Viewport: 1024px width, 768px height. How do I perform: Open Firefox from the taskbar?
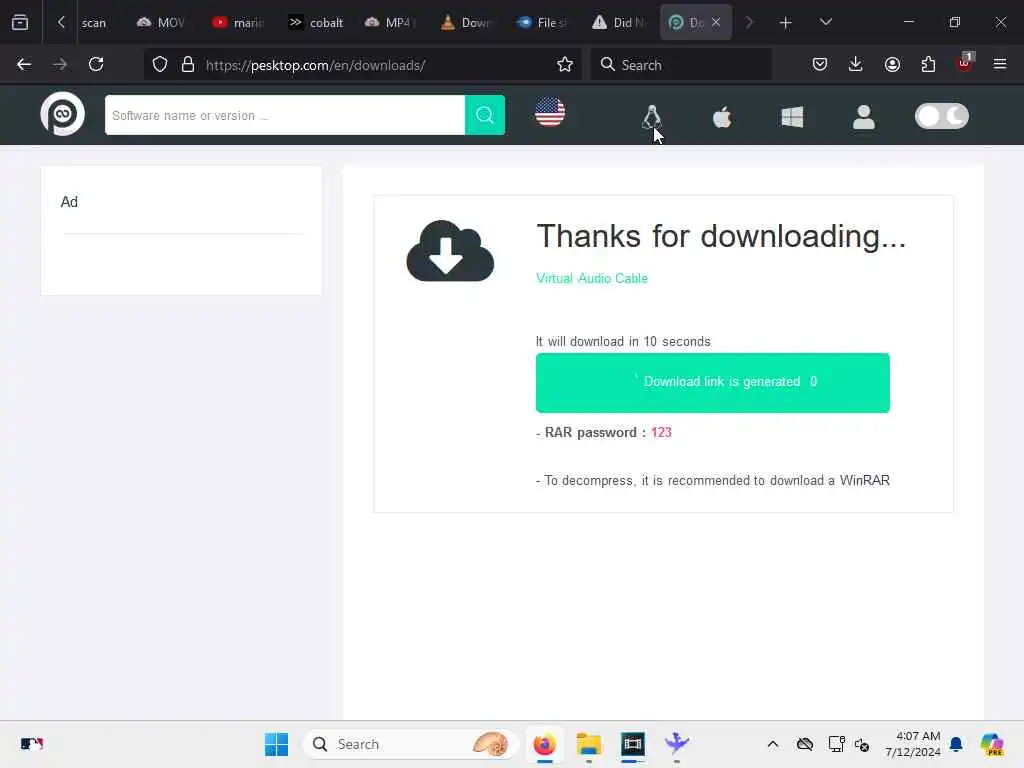tap(544, 744)
